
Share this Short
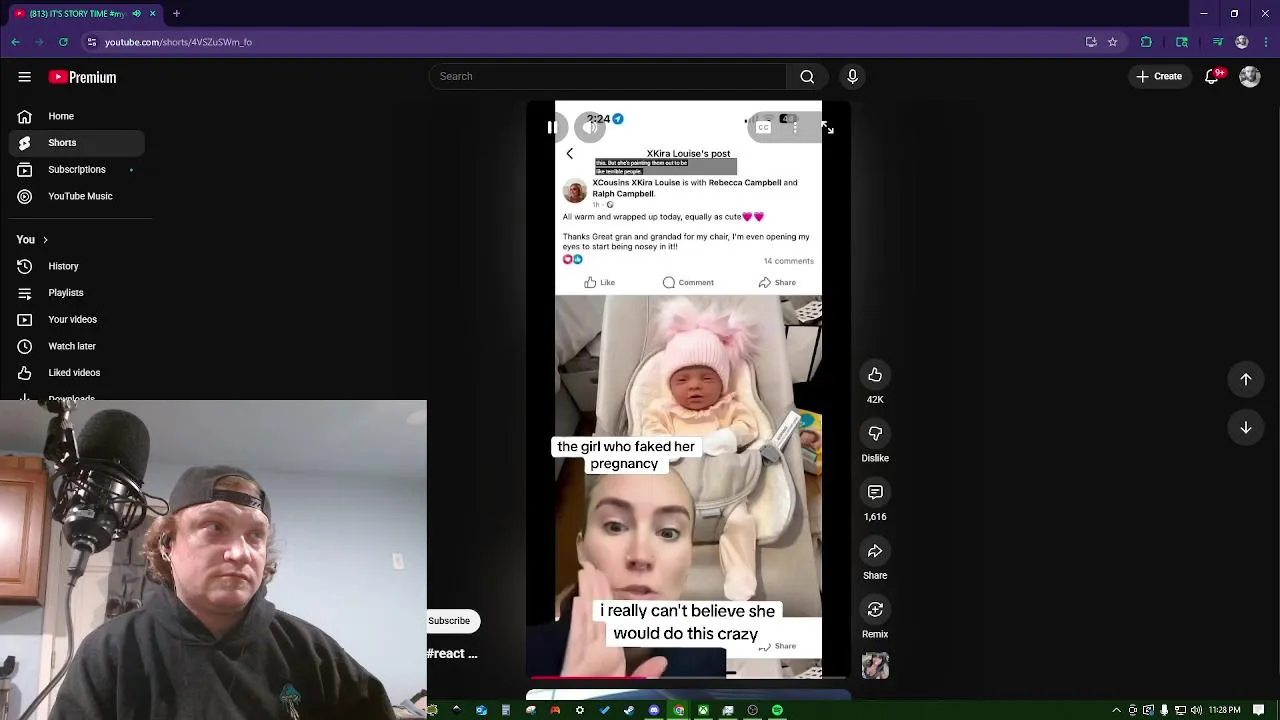(x=875, y=551)
